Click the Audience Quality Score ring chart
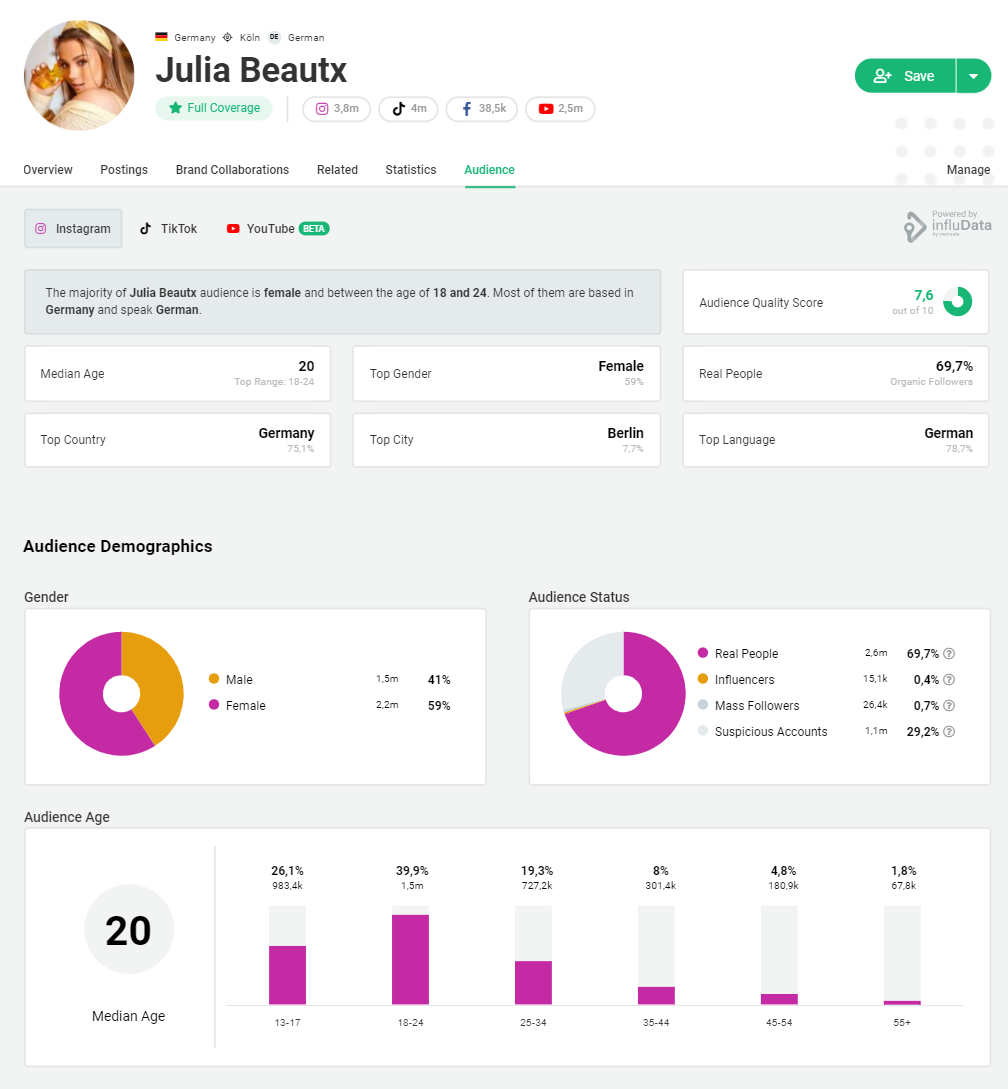The height and width of the screenshot is (1089, 1008). (x=957, y=301)
